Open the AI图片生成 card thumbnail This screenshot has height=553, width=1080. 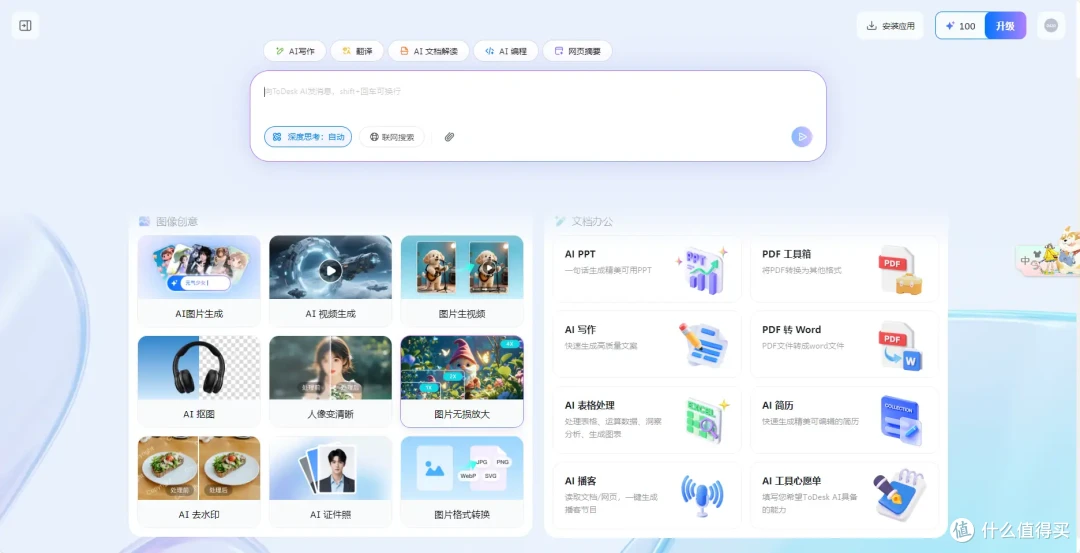click(199, 267)
